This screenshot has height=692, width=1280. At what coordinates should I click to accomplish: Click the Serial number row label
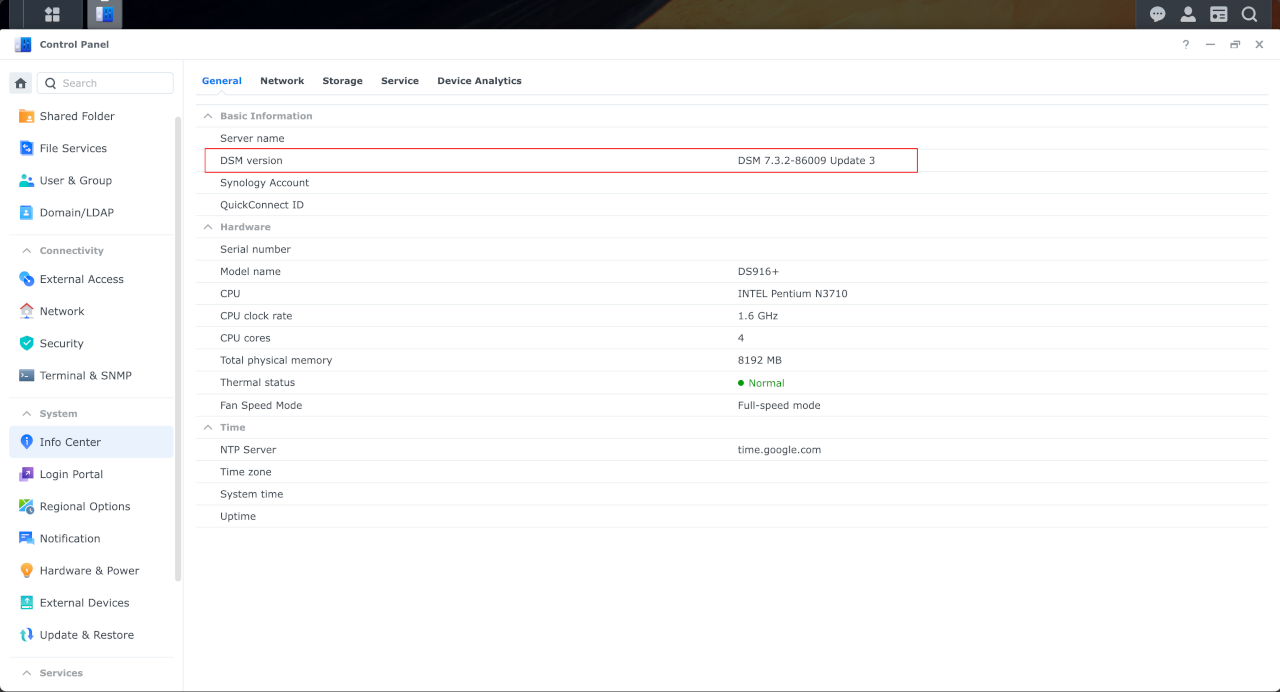pyautogui.click(x=255, y=249)
